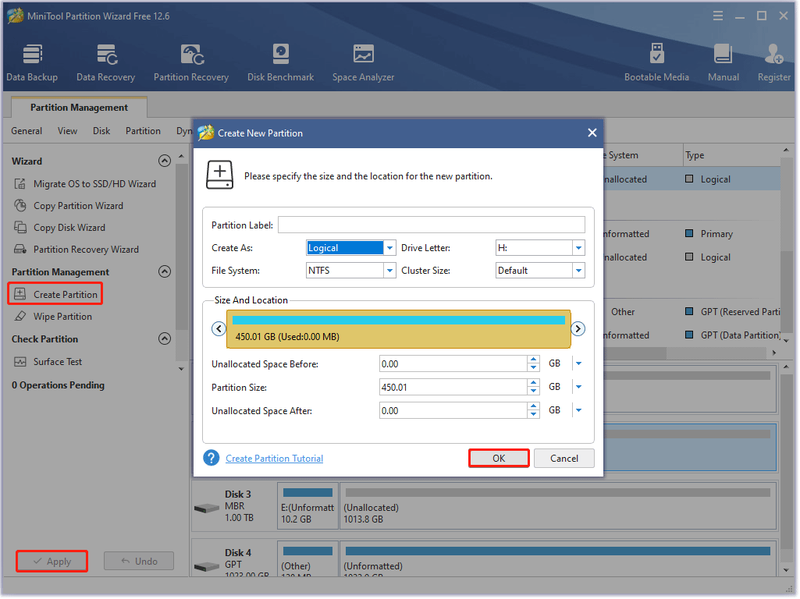
Task: Choose Wipe Partition in sidebar
Action: (53, 317)
